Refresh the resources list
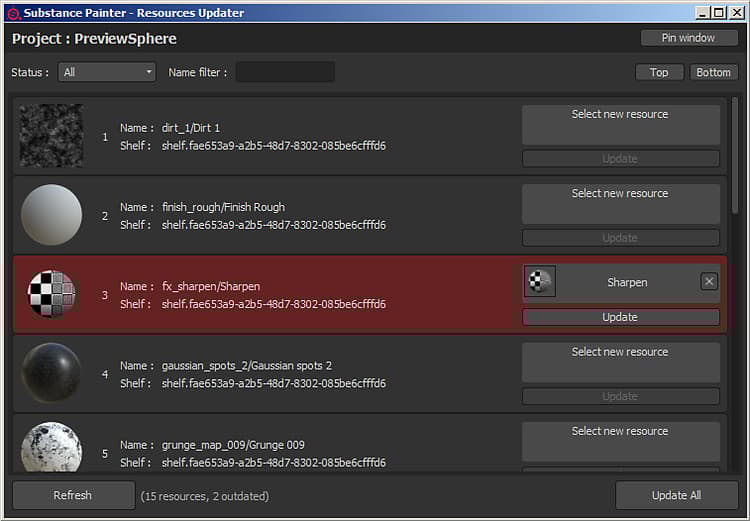 [73, 495]
